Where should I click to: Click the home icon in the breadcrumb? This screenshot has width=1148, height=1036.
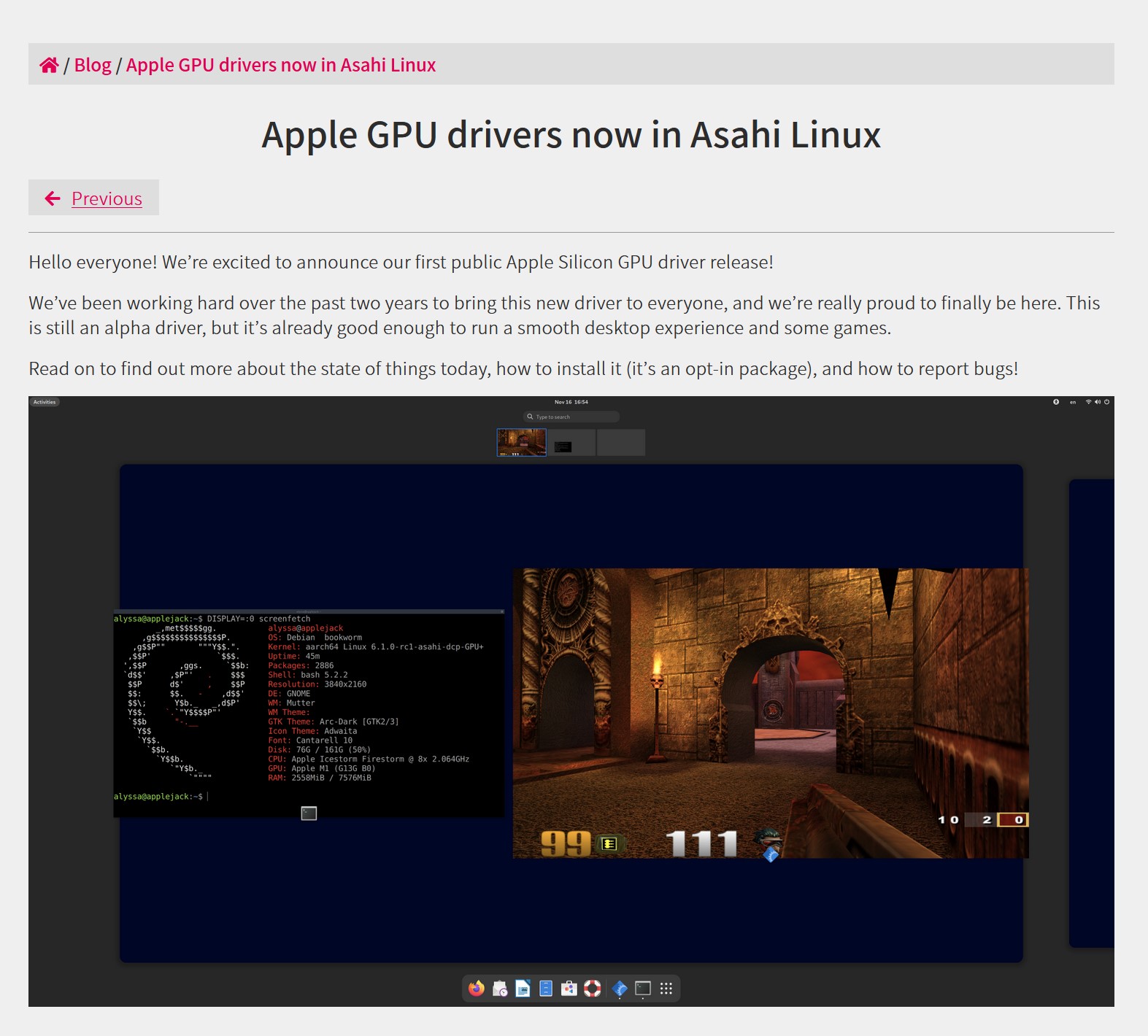coord(49,65)
